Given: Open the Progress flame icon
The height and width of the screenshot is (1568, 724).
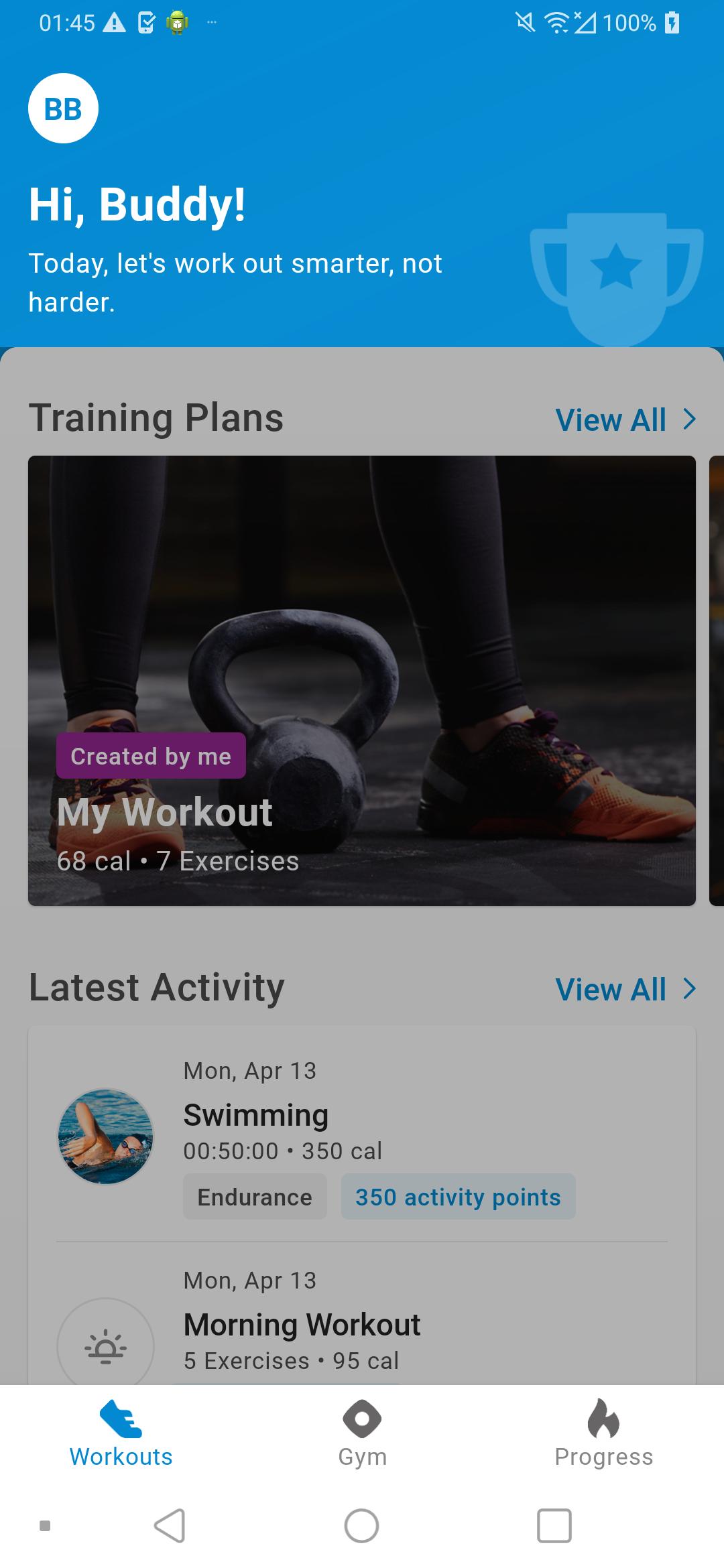Looking at the screenshot, I should (603, 1418).
